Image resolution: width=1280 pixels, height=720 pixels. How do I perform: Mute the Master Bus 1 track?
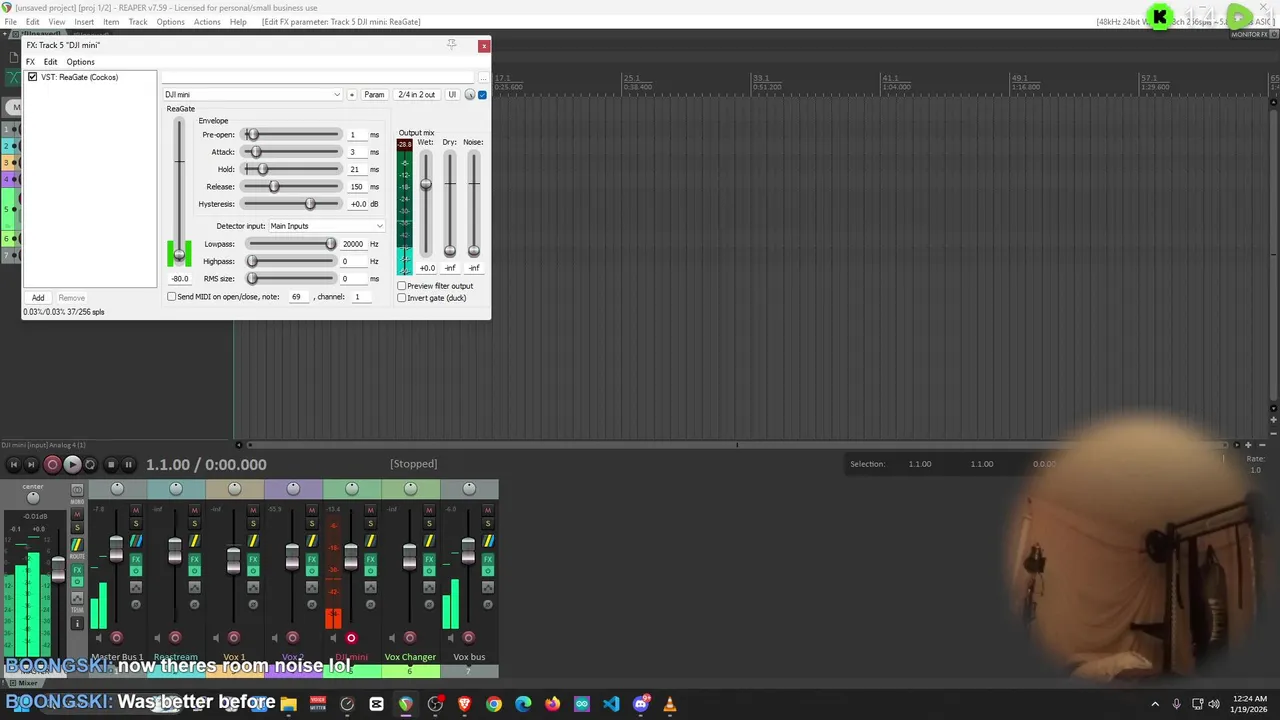click(x=136, y=510)
